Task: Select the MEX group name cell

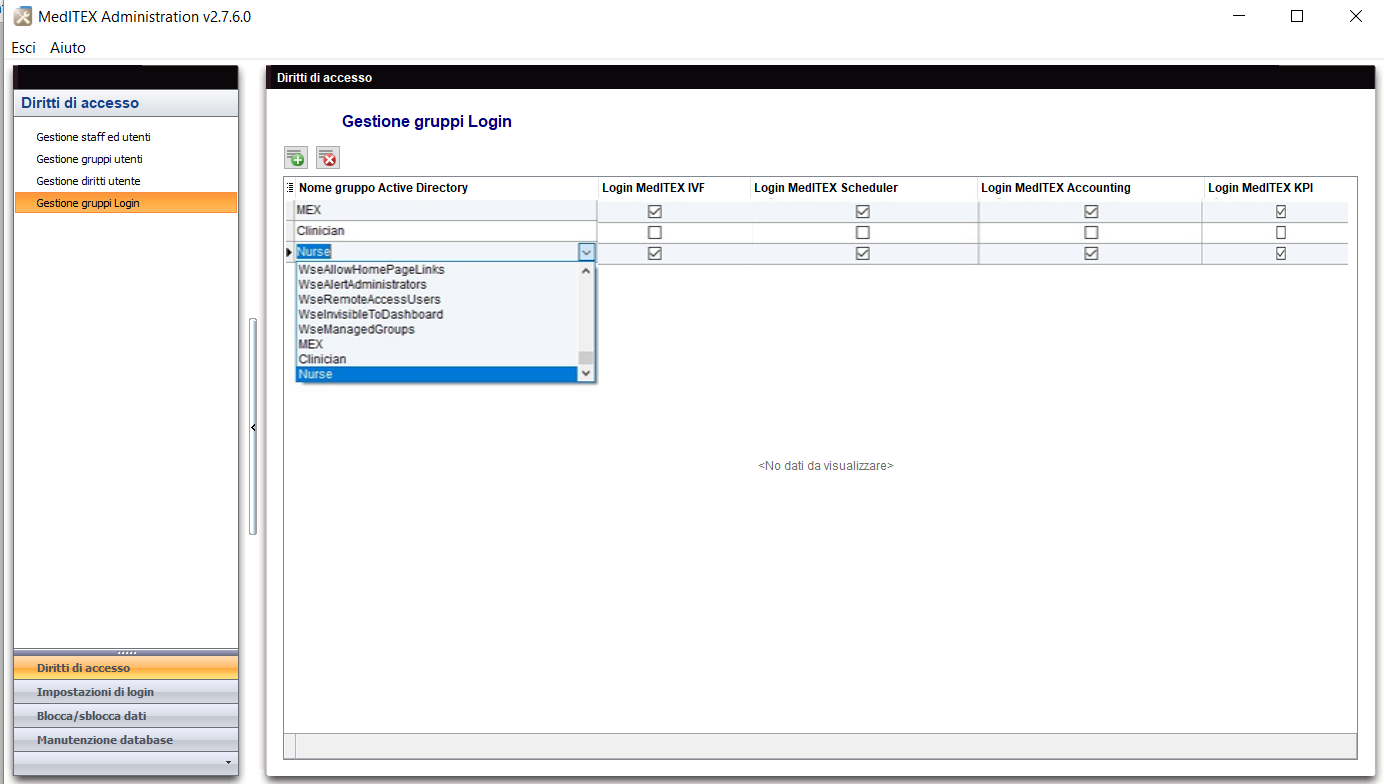Action: point(446,210)
